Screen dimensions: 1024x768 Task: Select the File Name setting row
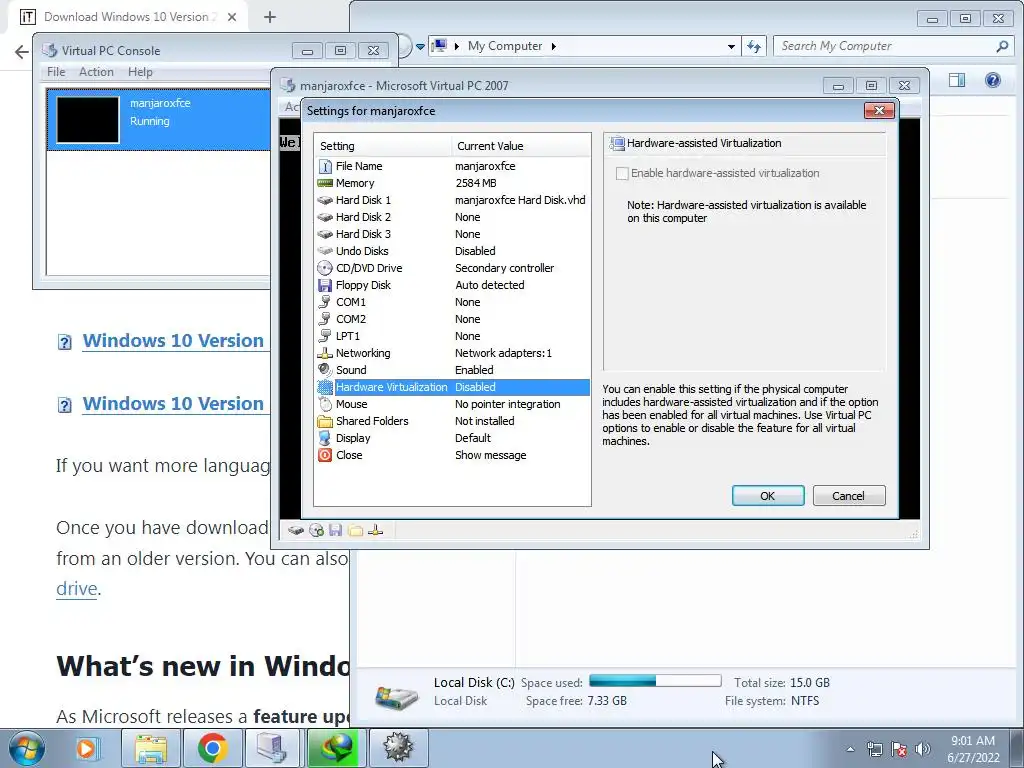[452, 166]
